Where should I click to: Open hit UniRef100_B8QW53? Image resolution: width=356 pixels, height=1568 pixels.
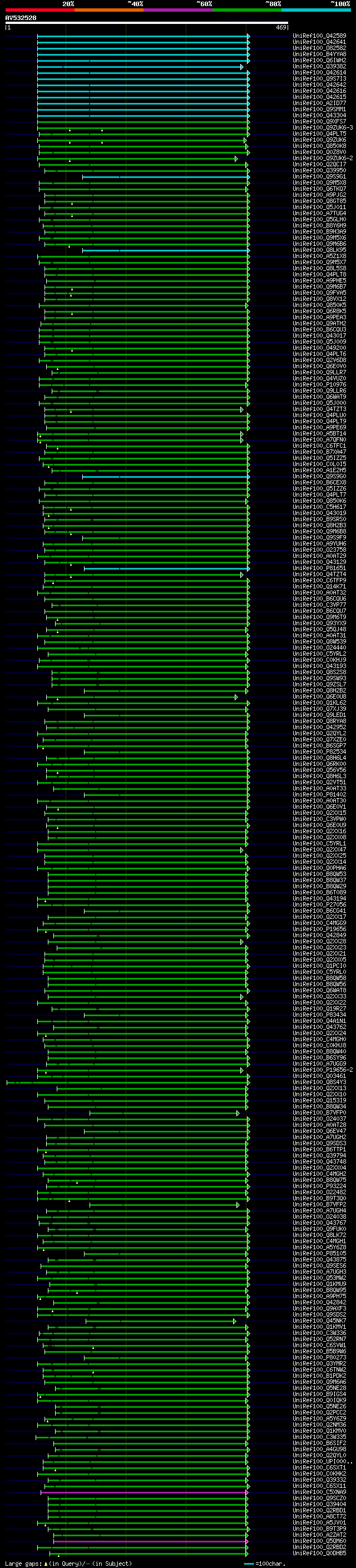coord(319,874)
